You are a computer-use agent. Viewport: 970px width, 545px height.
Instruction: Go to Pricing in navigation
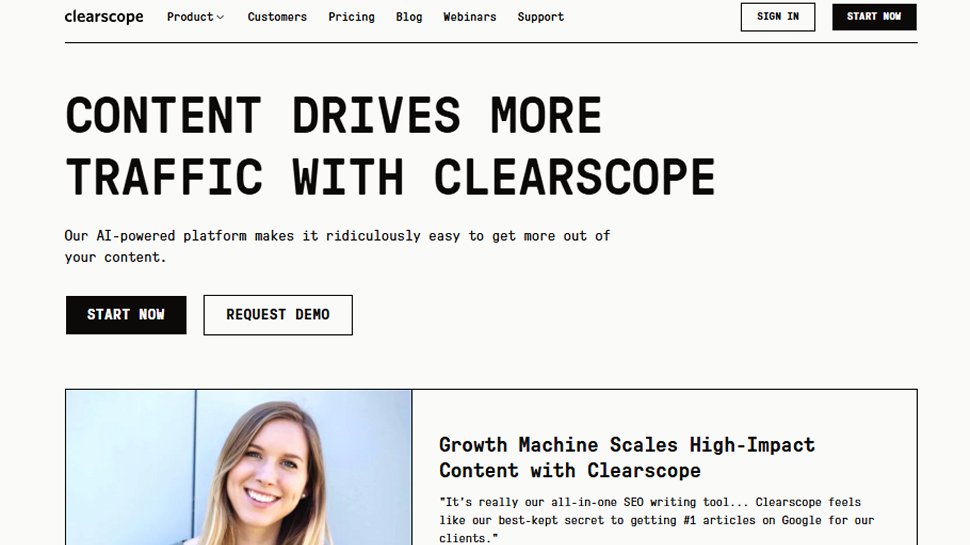(351, 17)
